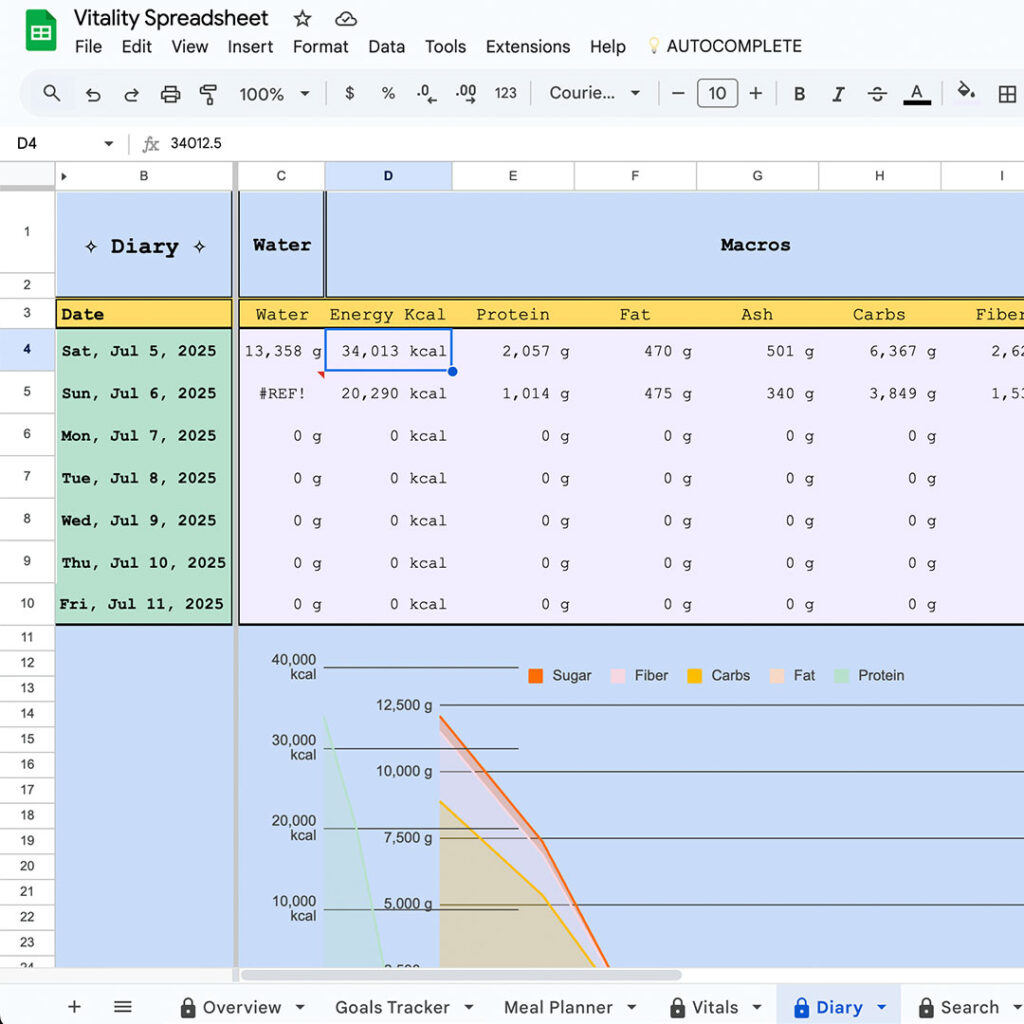Click the redo arrow
Image resolution: width=1024 pixels, height=1024 pixels.
[131, 95]
